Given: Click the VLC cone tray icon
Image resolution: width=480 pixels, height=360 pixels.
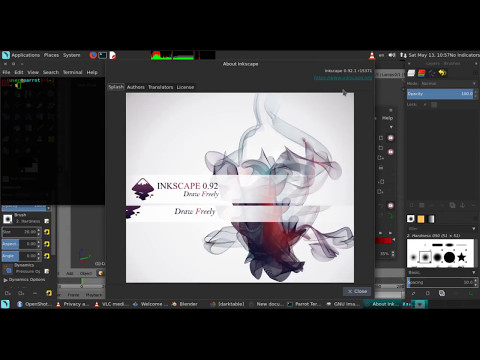Looking at the screenshot, I should (x=372, y=55).
